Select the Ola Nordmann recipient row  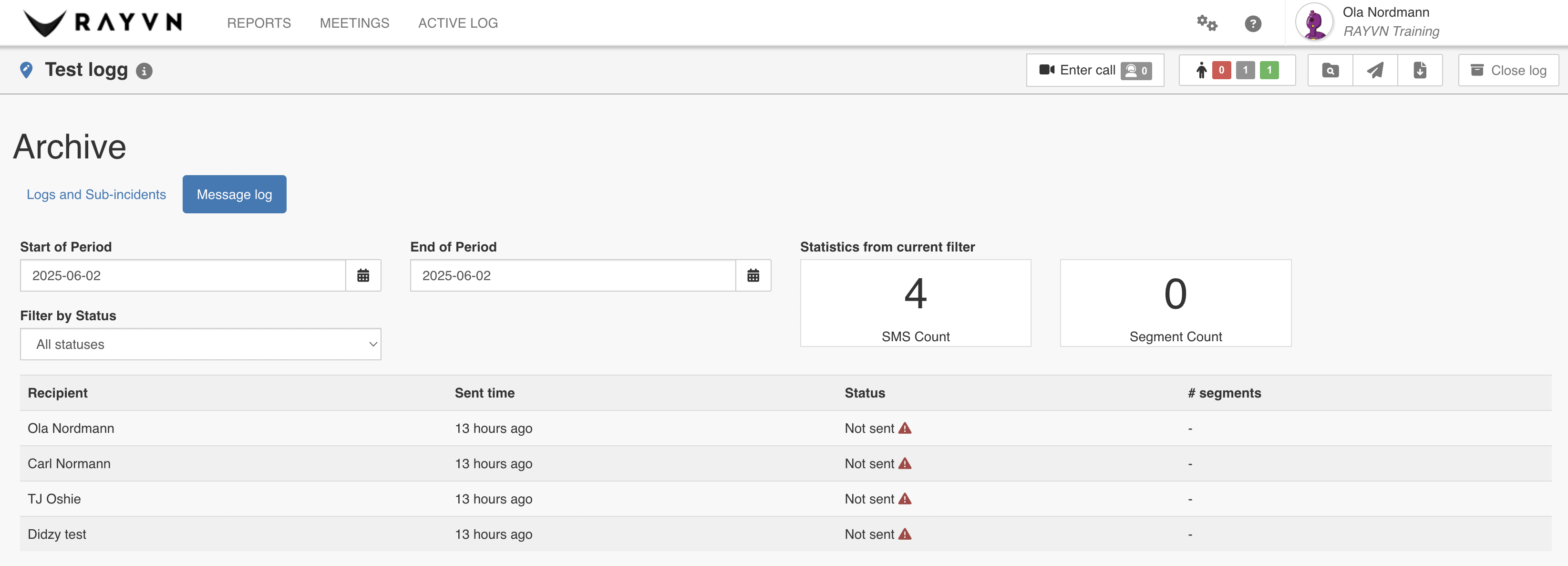[785, 428]
